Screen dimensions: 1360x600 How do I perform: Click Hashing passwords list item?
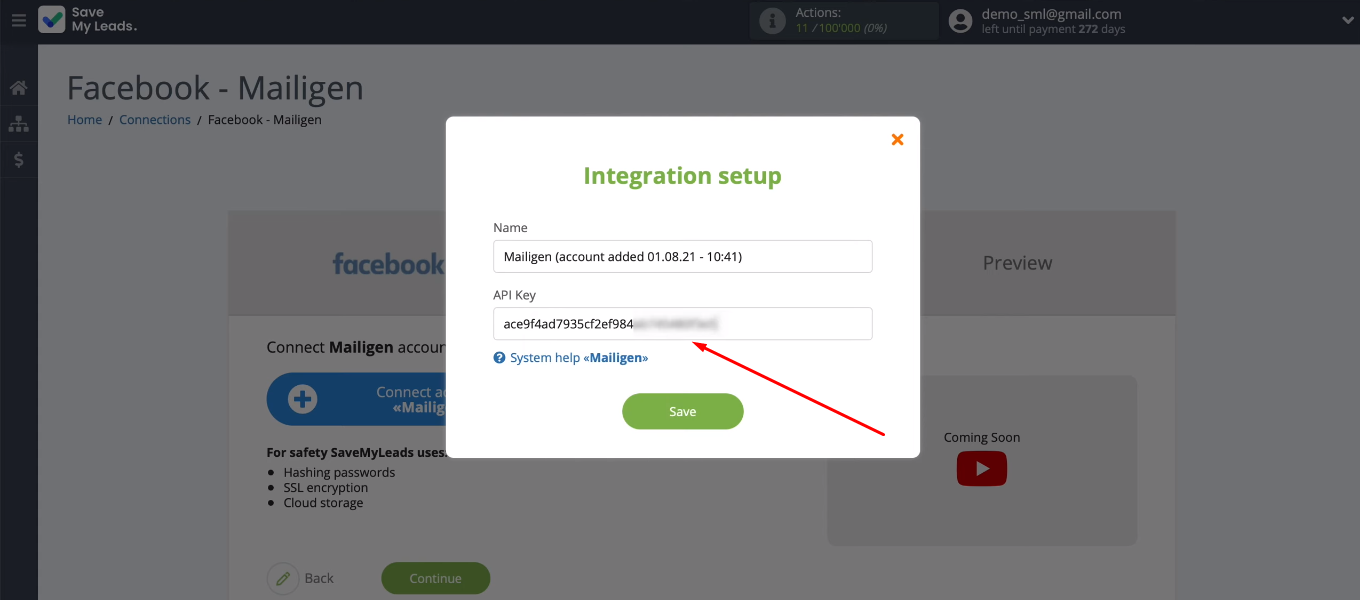point(339,472)
